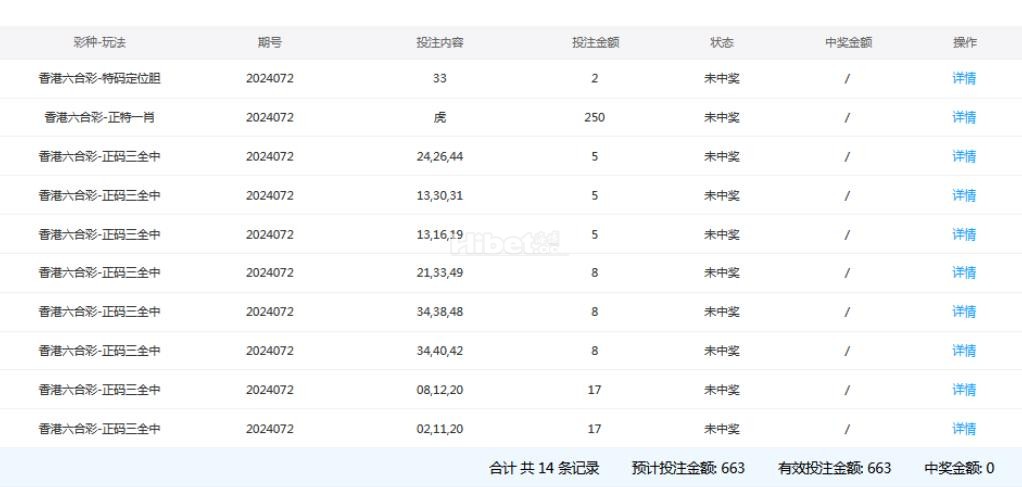Open 详情 for bet 34,40,42
The width and height of the screenshot is (1022, 487).
[x=964, y=351]
